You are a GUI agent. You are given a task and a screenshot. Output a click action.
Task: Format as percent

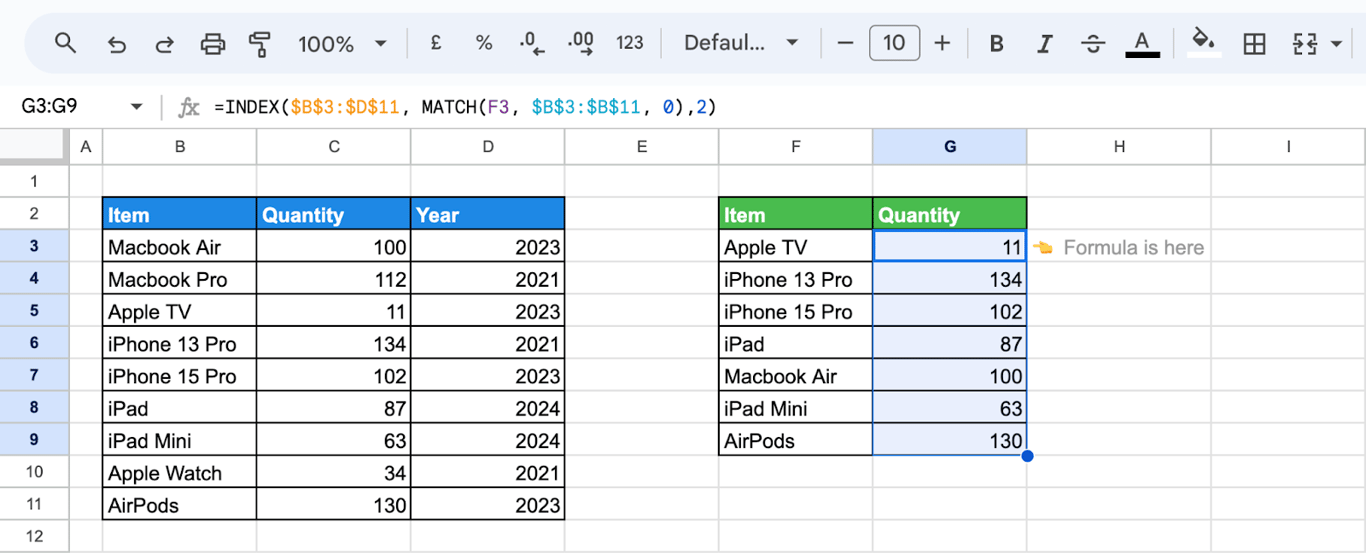coord(484,43)
